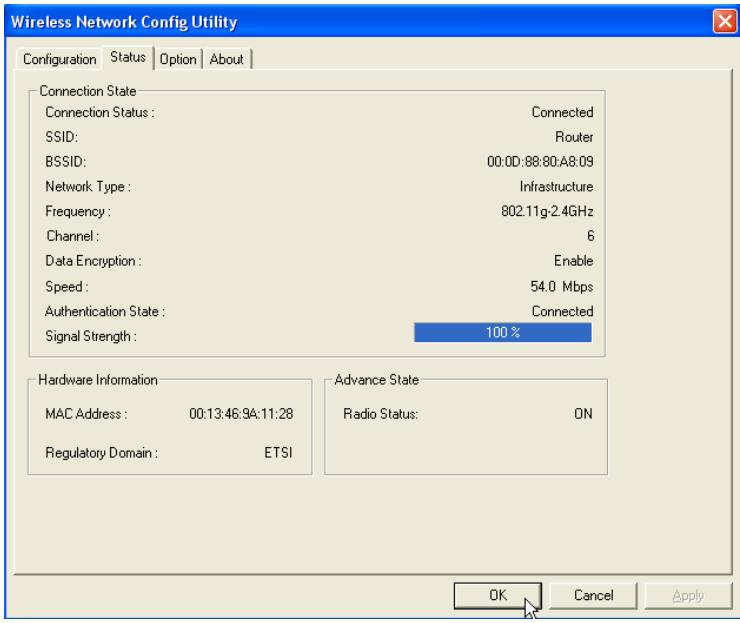Click the Connection State group title
Image resolution: width=740 pixels, height=623 pixels.
tap(88, 91)
